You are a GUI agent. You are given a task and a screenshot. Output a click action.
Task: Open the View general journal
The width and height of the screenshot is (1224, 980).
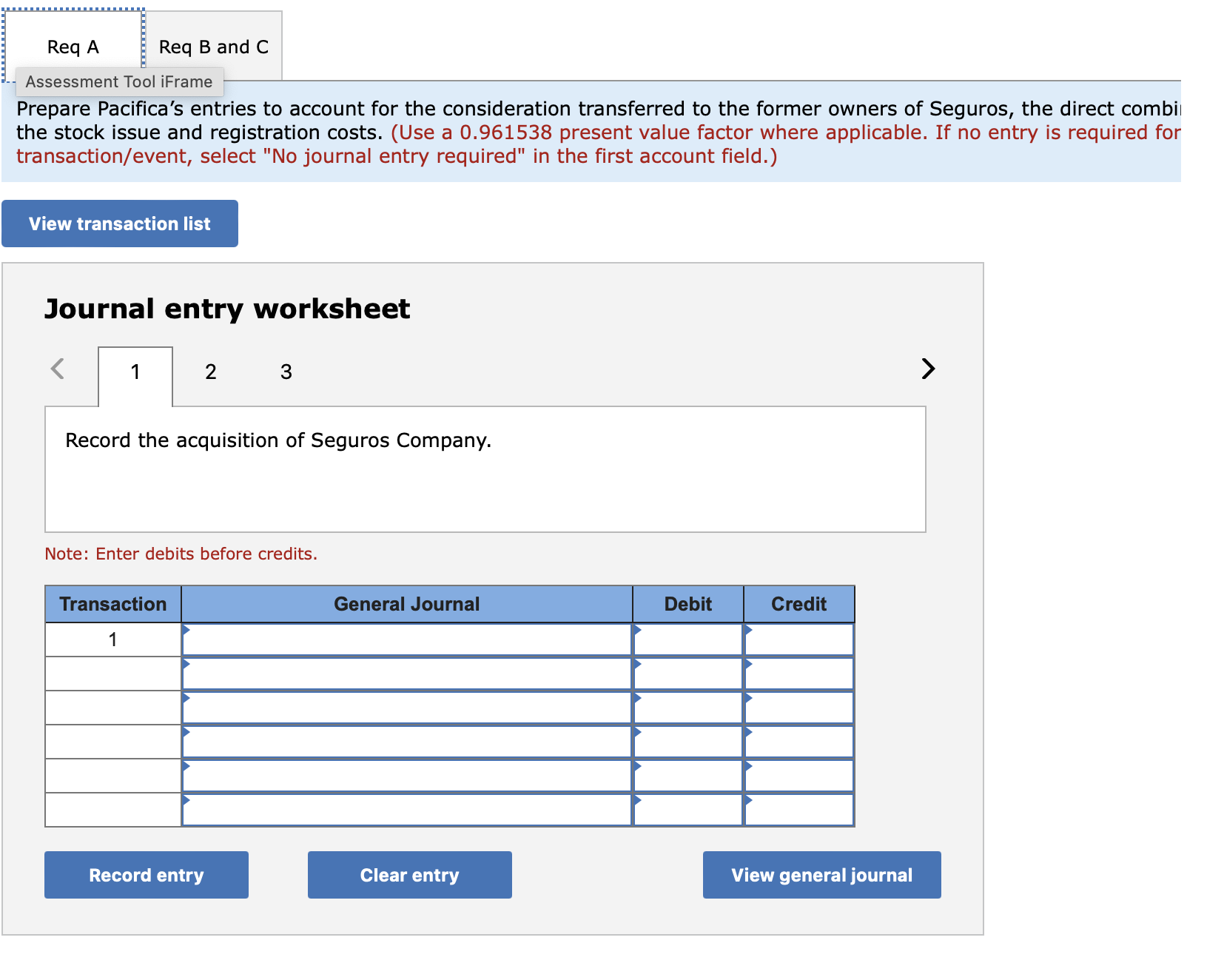coord(821,874)
